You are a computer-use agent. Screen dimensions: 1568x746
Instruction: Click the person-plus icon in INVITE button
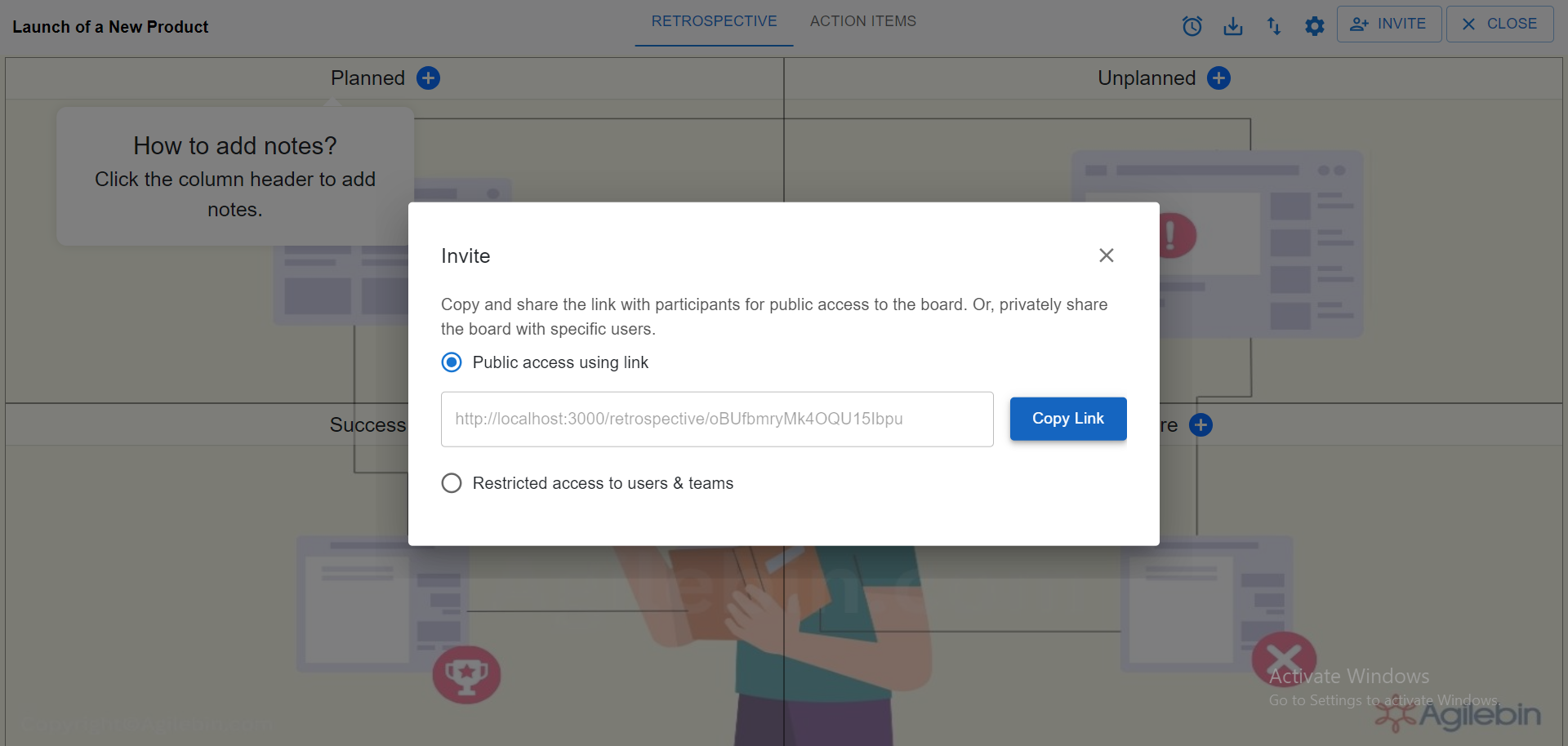pyautogui.click(x=1359, y=24)
